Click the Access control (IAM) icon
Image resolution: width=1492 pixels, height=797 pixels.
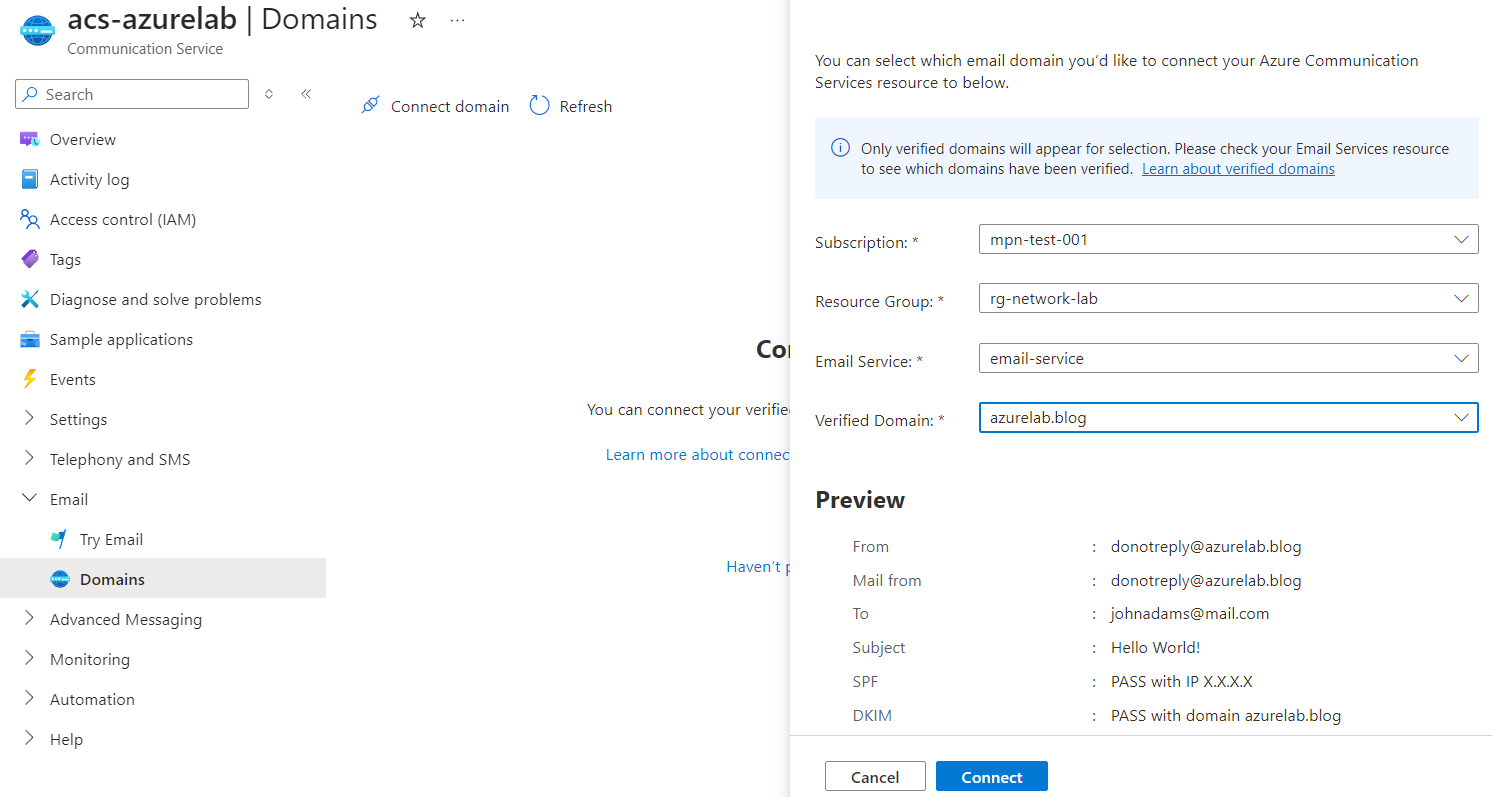(x=29, y=219)
